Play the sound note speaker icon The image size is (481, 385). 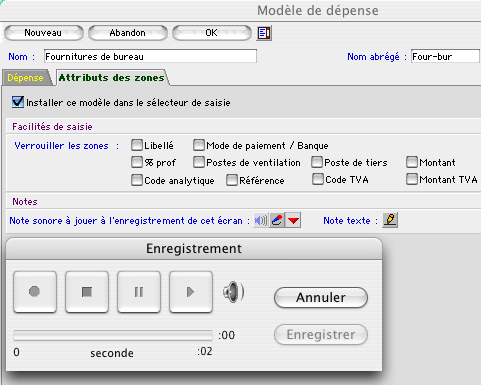(261, 220)
